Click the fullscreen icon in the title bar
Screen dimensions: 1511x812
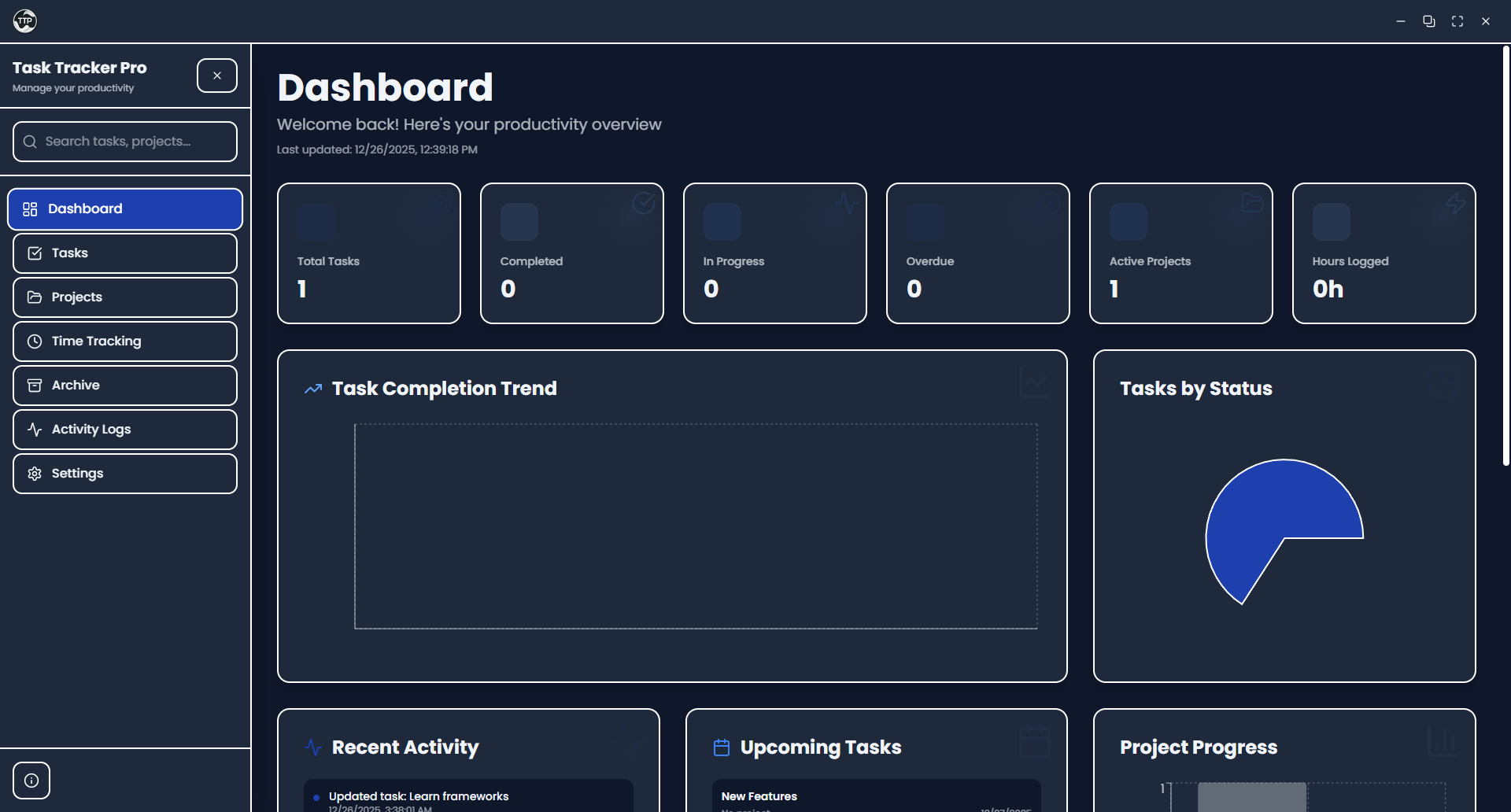(1457, 20)
